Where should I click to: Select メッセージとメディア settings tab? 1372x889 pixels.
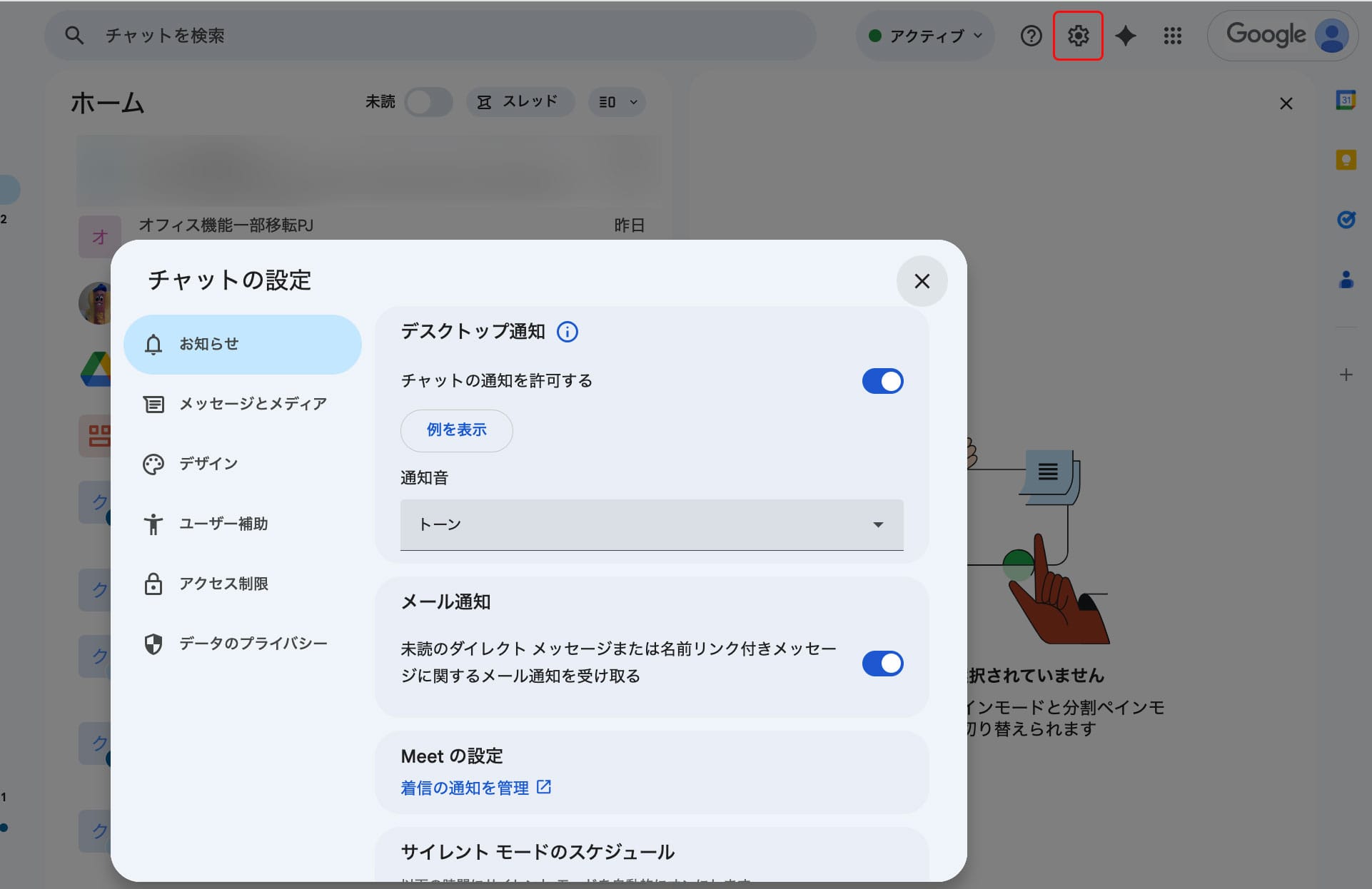click(252, 404)
